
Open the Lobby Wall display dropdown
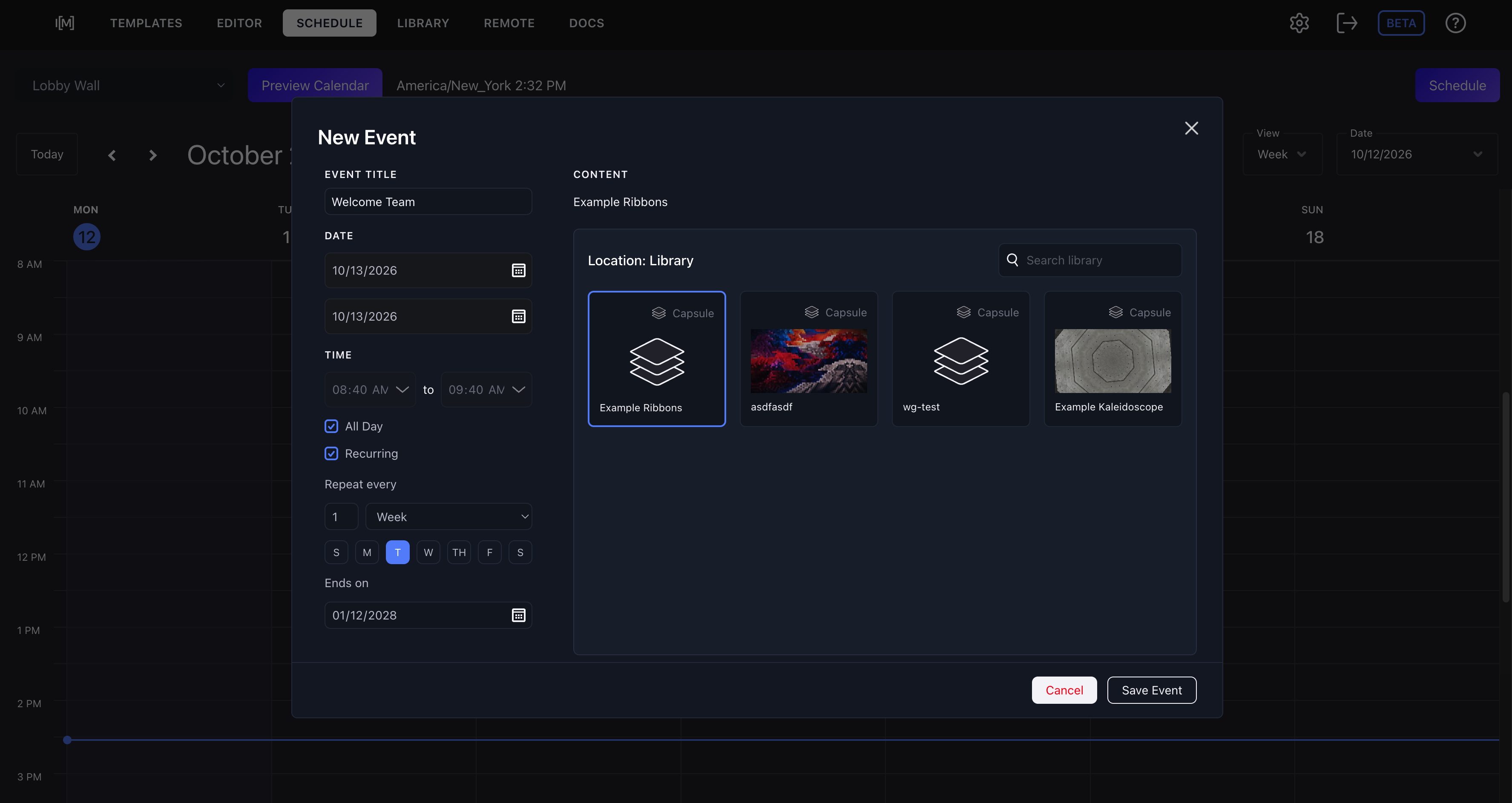pos(125,86)
